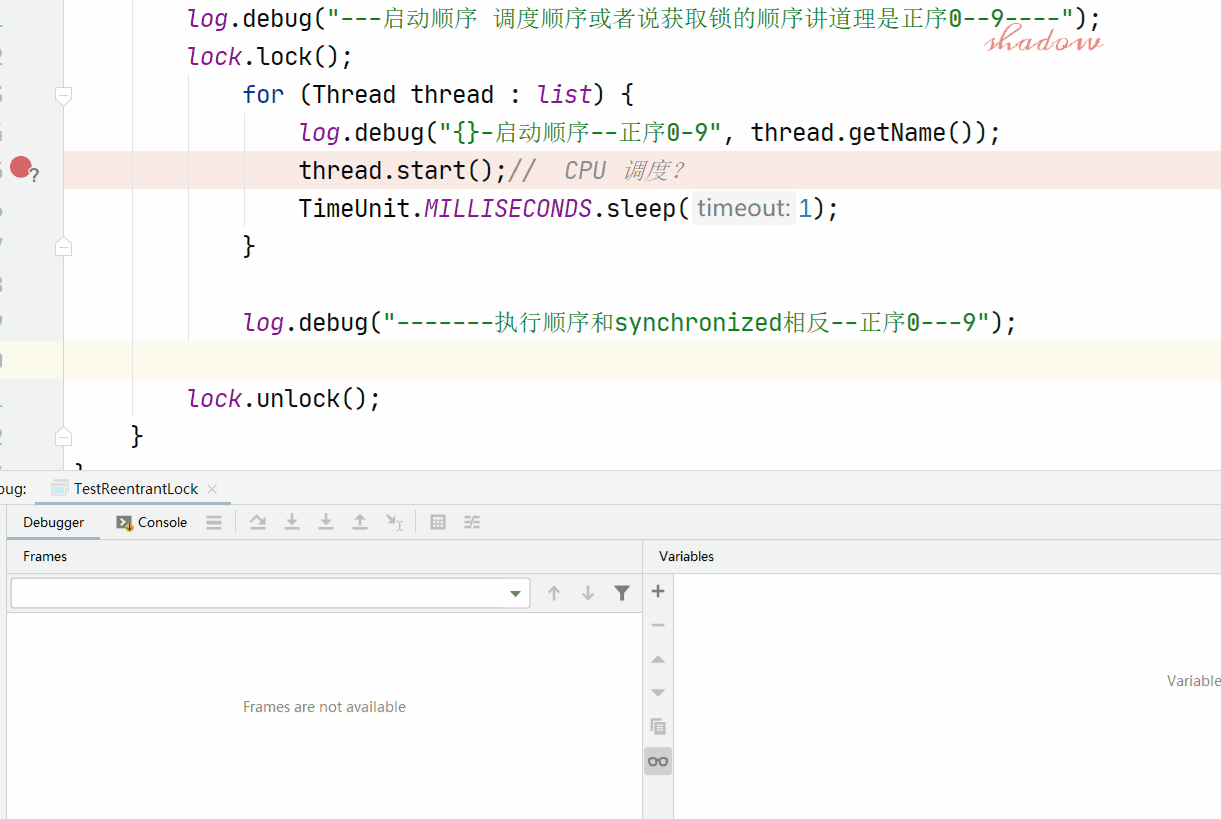Collapse fold marker at method closing brace
This screenshot has height=819, width=1221.
coord(63,436)
